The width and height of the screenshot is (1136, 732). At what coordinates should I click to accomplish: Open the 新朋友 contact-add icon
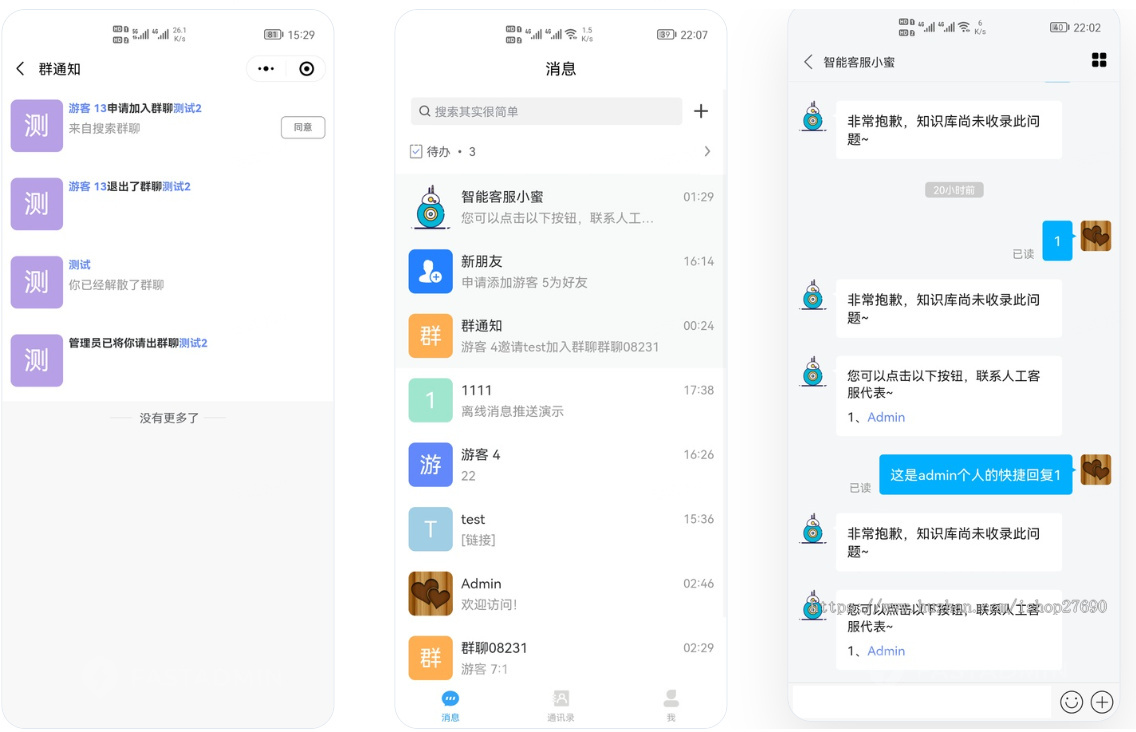(430, 271)
